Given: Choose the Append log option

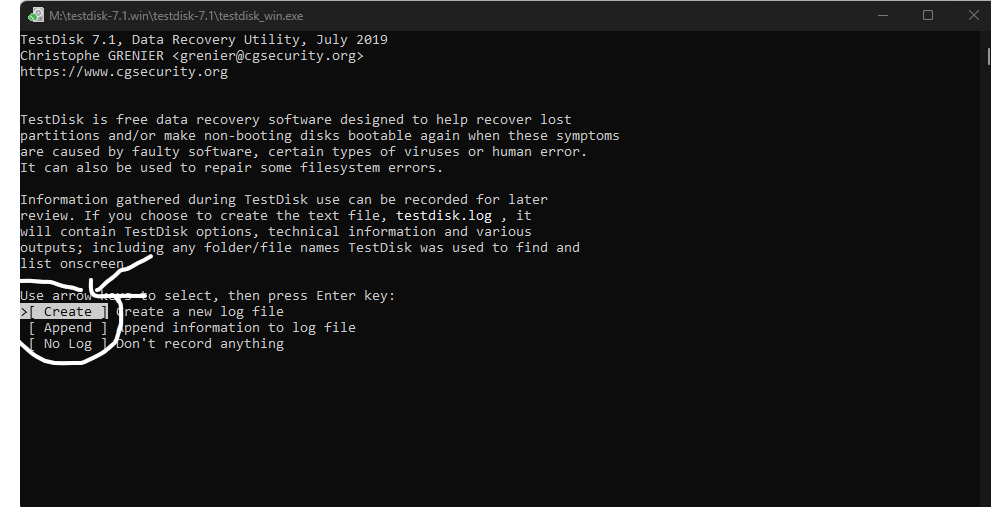Looking at the screenshot, I should click(67, 328).
